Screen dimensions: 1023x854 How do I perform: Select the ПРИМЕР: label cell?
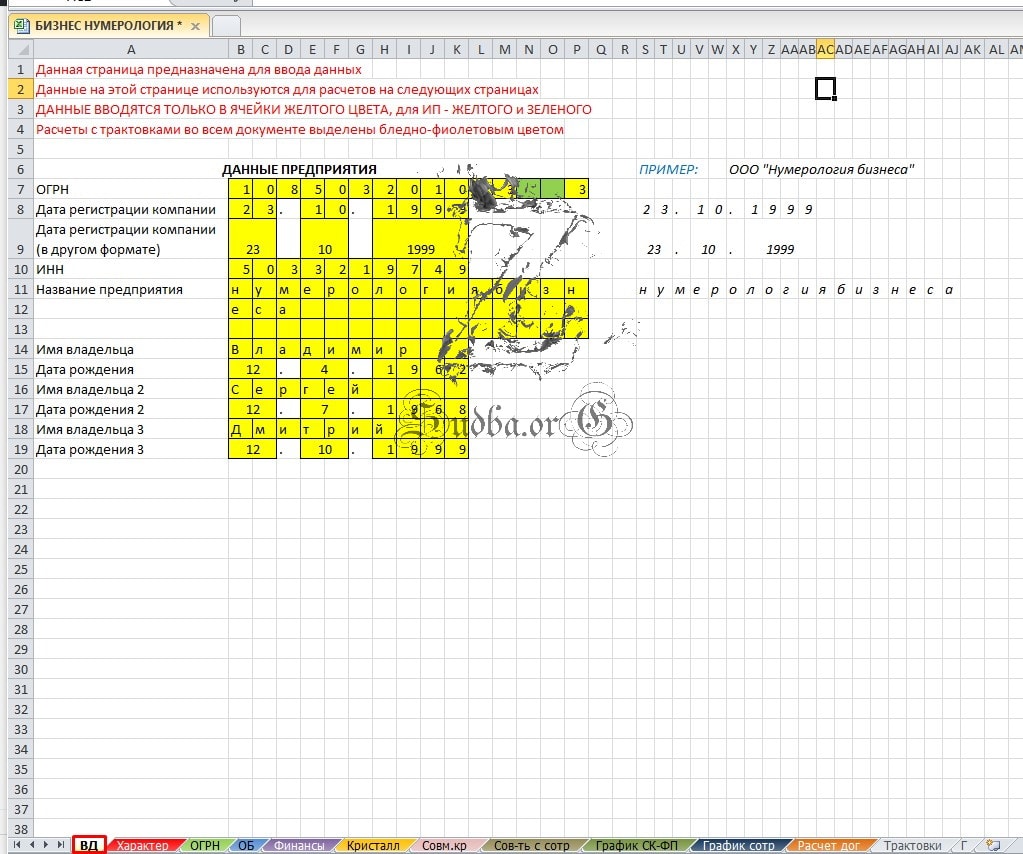[x=668, y=169]
